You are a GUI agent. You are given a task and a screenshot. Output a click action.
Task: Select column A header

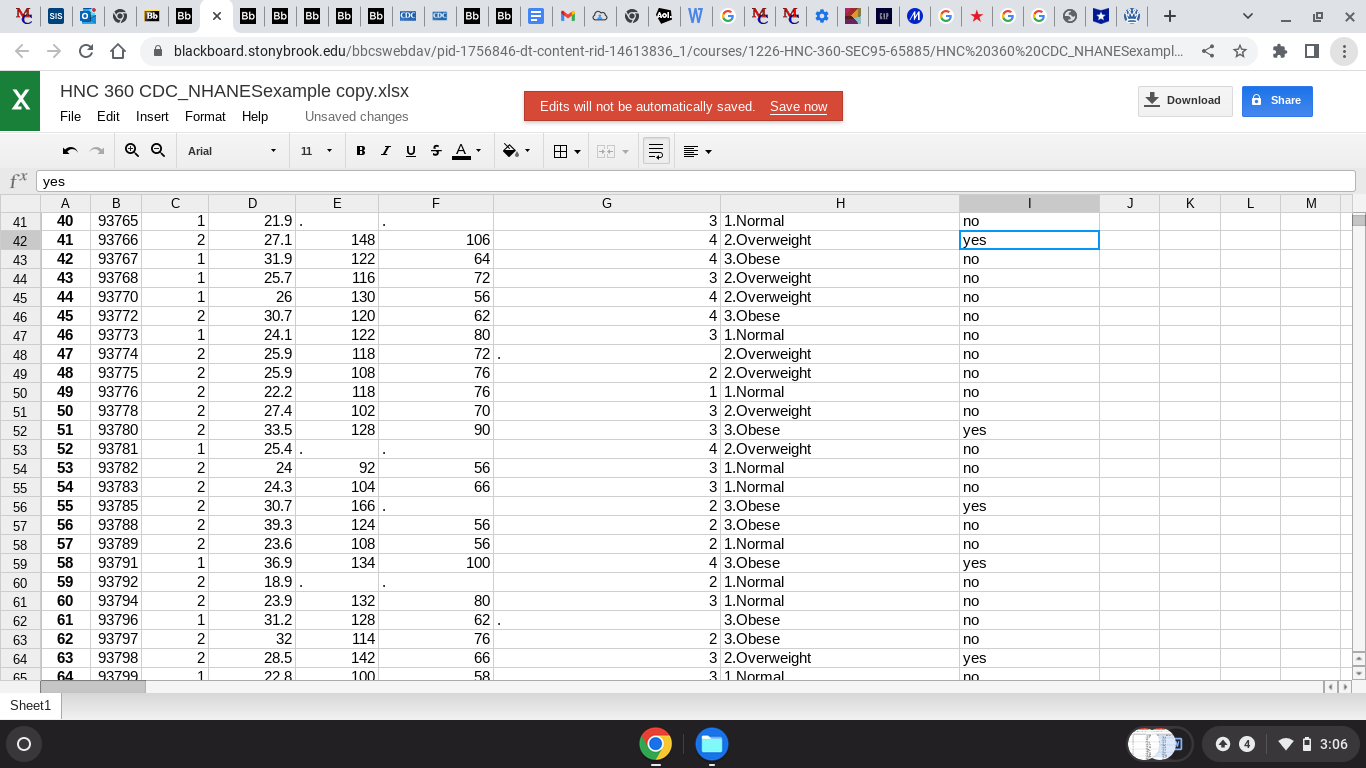coord(65,203)
